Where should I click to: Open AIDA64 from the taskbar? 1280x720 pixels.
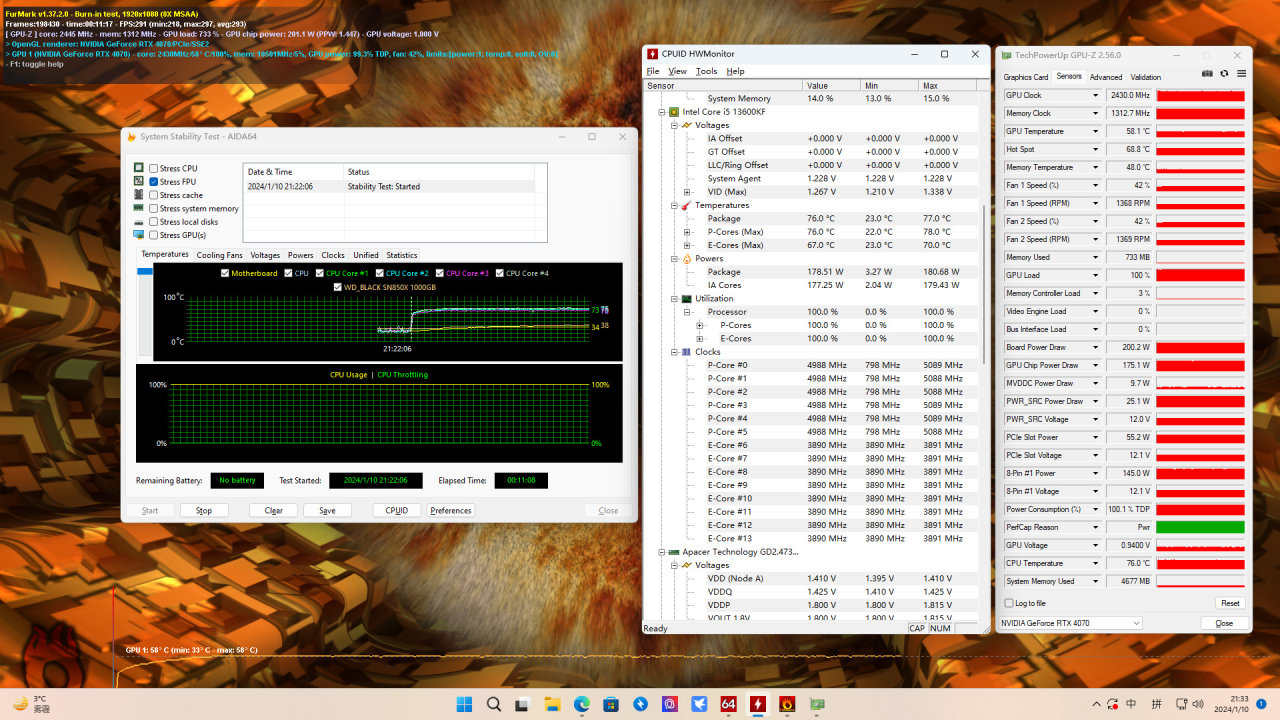(x=728, y=704)
